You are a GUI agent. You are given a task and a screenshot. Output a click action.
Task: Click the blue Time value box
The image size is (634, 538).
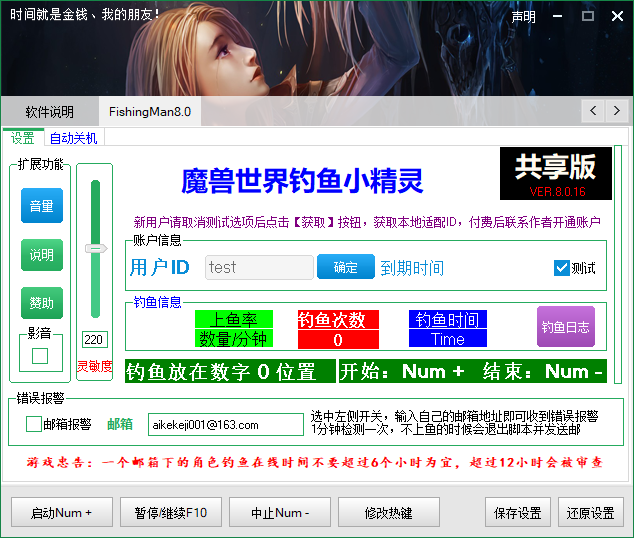pyautogui.click(x=448, y=339)
